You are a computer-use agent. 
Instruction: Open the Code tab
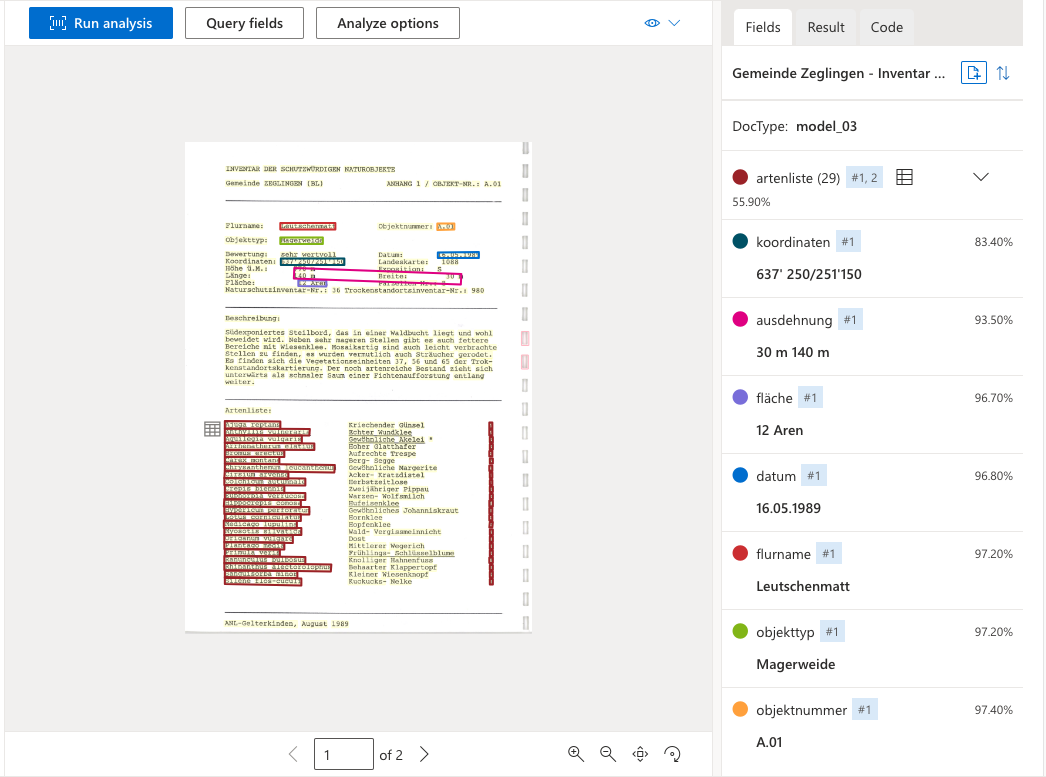tap(885, 27)
